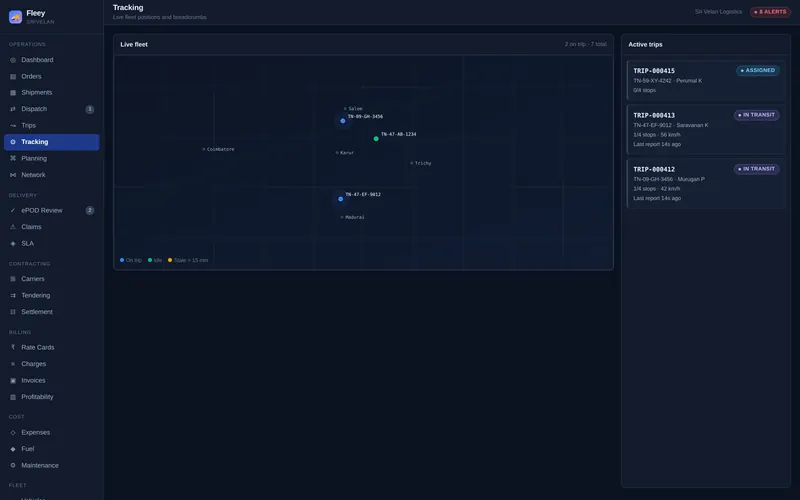Click the Network nodes icon
Image resolution: width=800 pixels, height=500 pixels.
(13, 175)
